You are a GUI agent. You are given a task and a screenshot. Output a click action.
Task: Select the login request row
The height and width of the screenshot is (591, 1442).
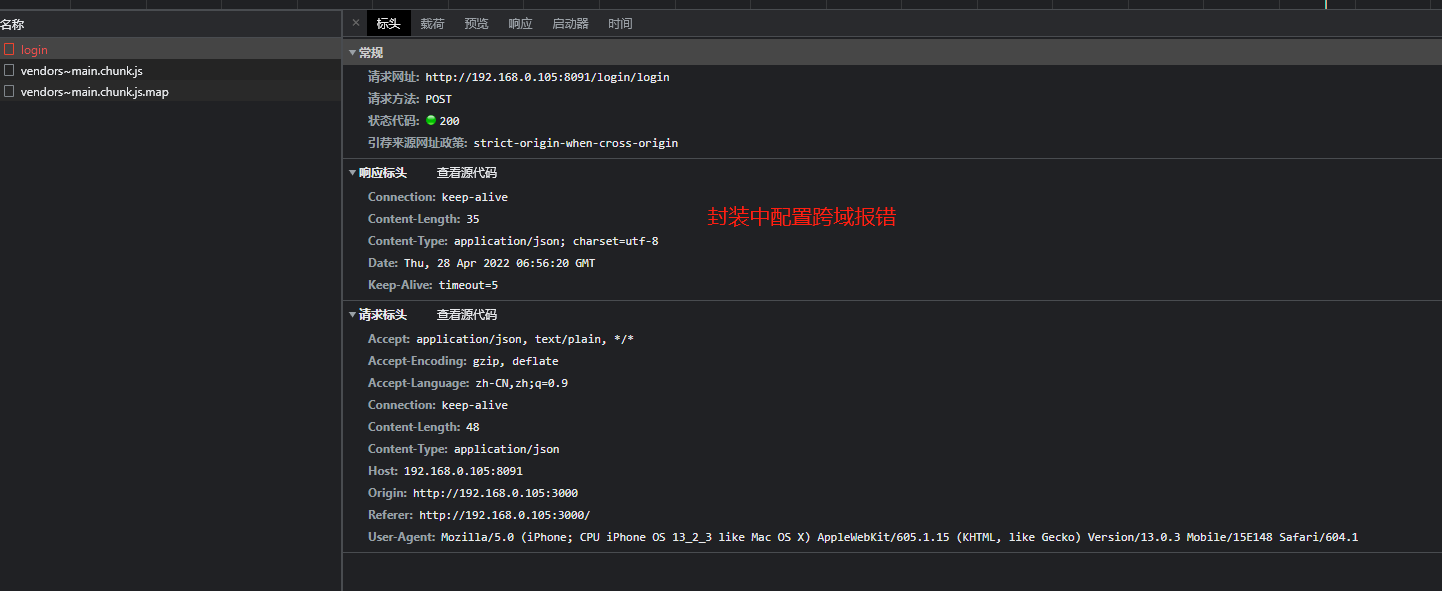170,50
